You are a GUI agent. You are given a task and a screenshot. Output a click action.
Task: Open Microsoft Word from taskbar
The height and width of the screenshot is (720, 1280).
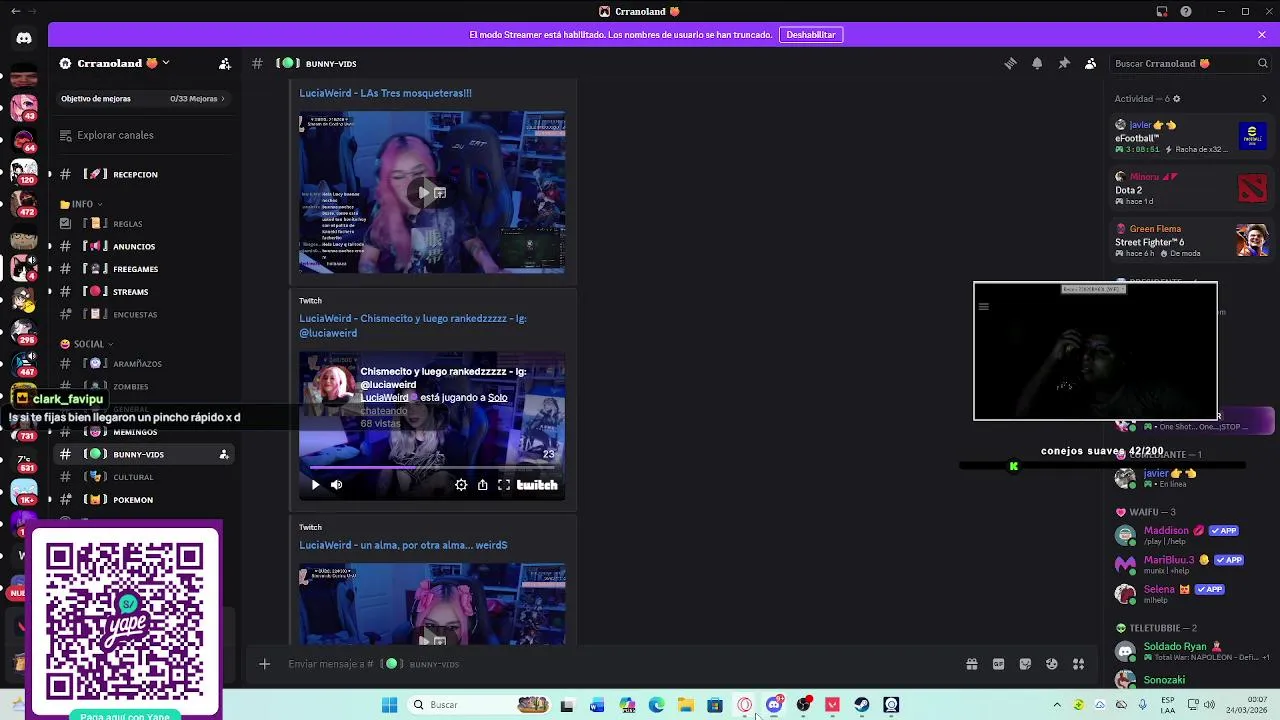point(597,705)
